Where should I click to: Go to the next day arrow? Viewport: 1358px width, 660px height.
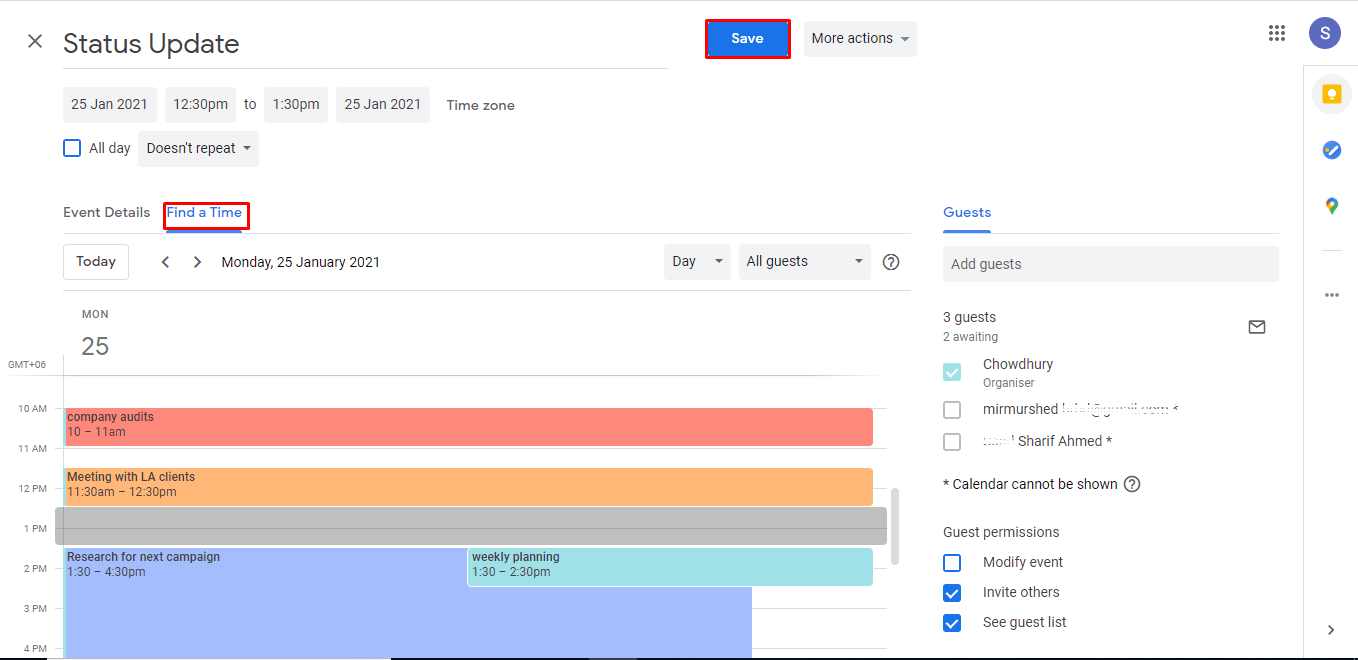pyautogui.click(x=198, y=262)
